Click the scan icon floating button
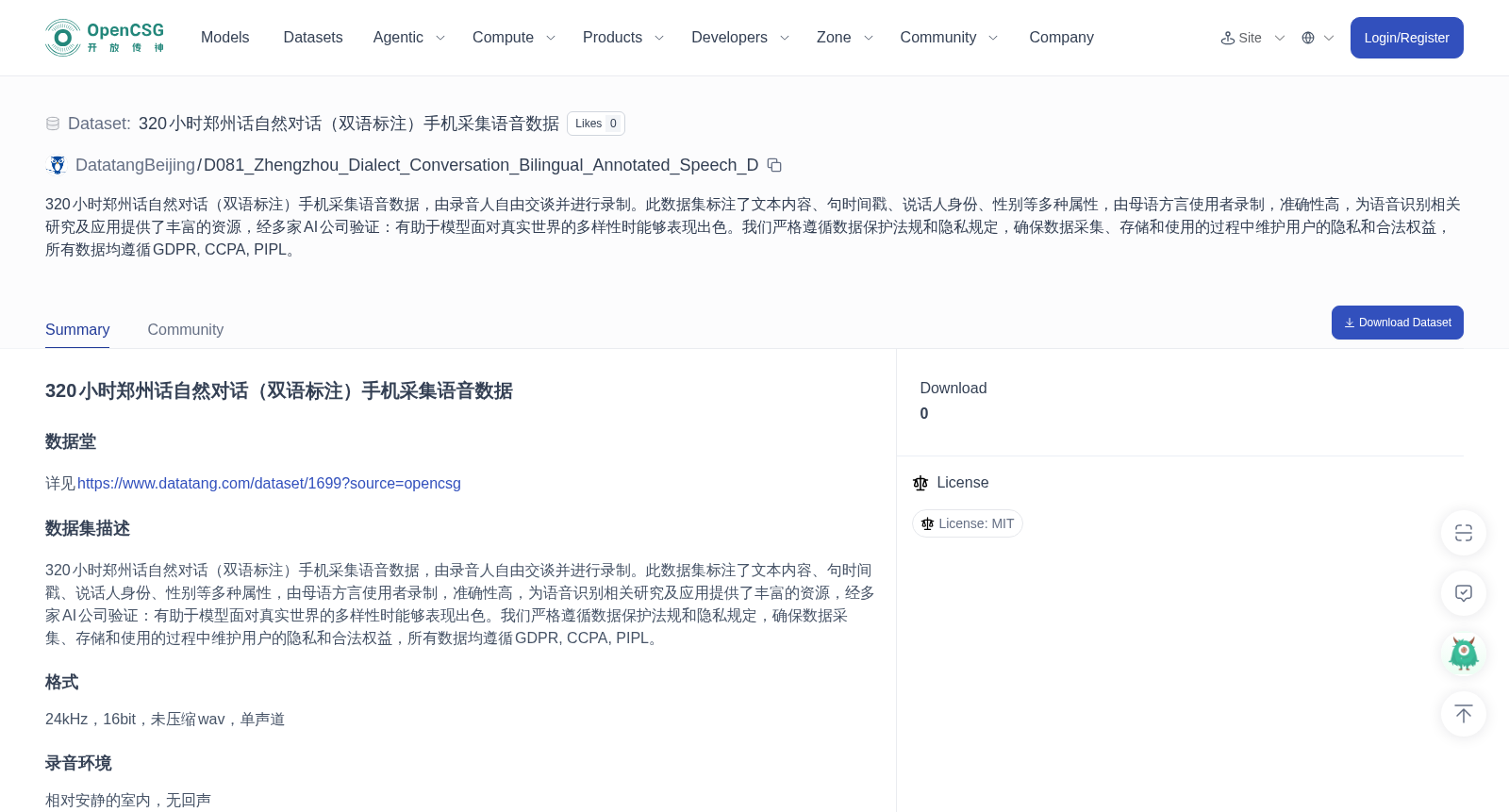 tap(1464, 533)
